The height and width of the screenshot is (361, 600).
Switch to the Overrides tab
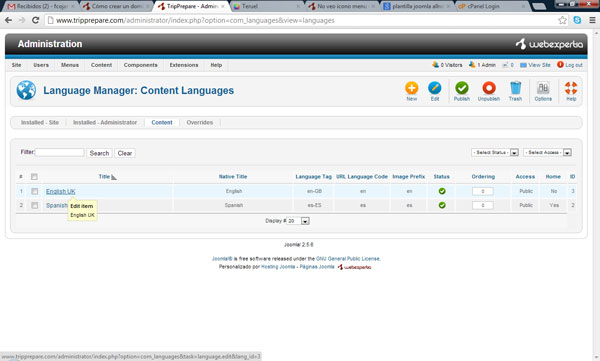pyautogui.click(x=200, y=123)
